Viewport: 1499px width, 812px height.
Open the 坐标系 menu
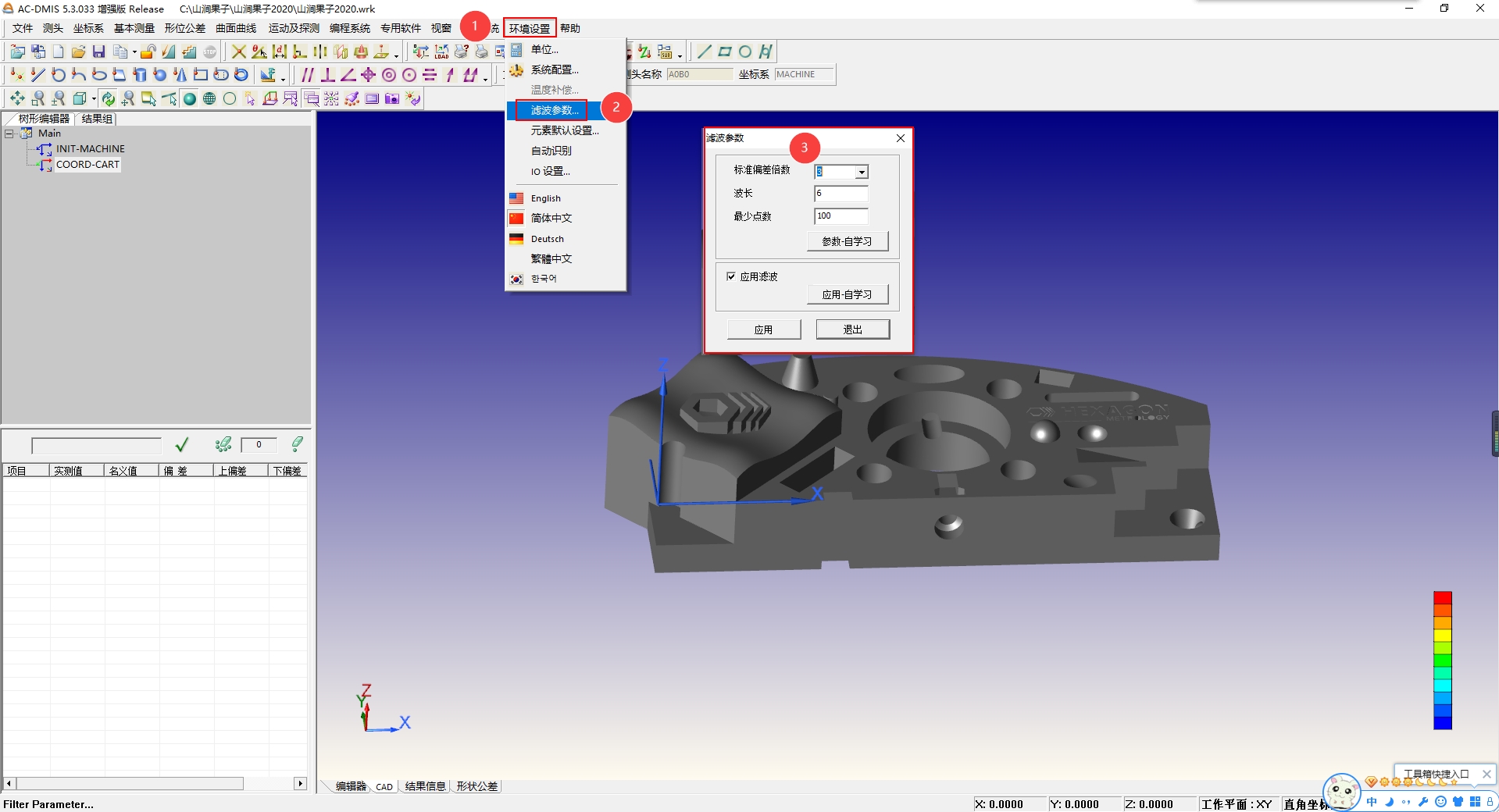click(x=88, y=28)
